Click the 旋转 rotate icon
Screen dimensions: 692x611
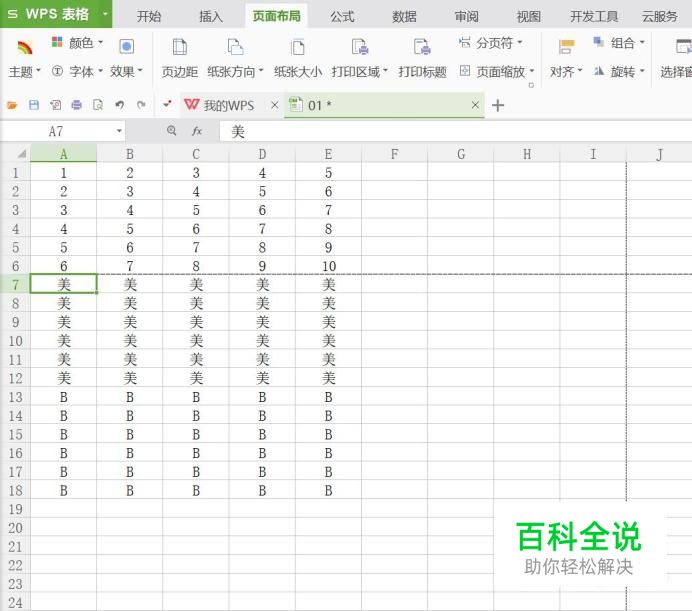(598, 71)
